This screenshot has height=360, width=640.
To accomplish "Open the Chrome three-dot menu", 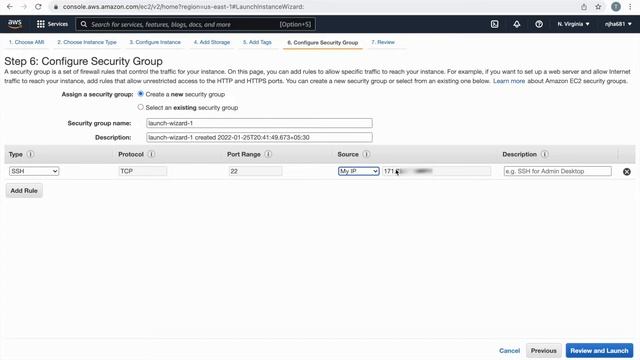I will (630, 7).
